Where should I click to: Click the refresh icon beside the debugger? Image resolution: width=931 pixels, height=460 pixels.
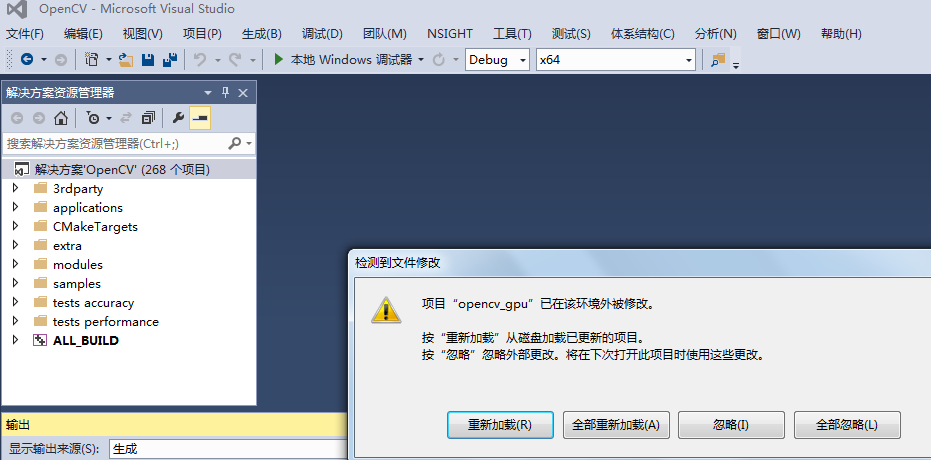(439, 59)
